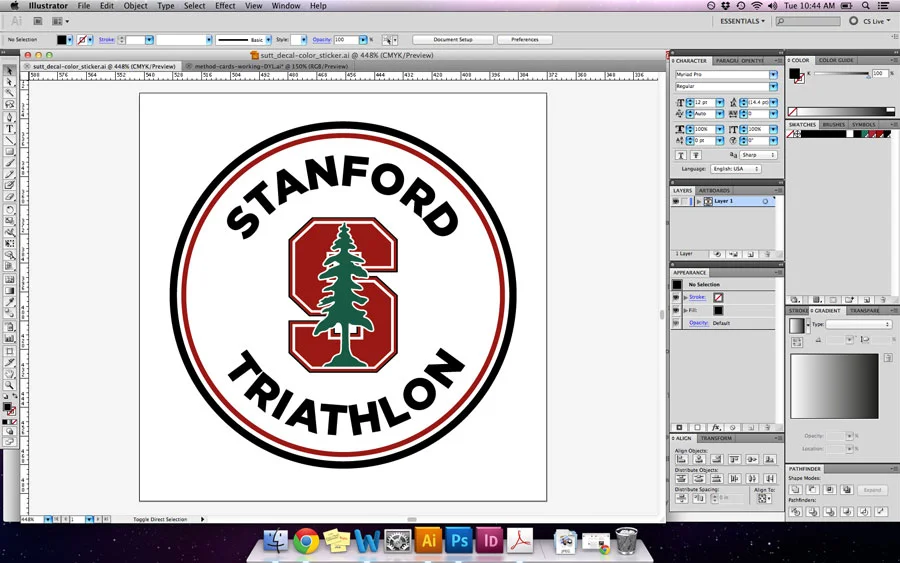Screen dimensions: 900x563
Task: Click the Preferences button
Action: [525, 40]
